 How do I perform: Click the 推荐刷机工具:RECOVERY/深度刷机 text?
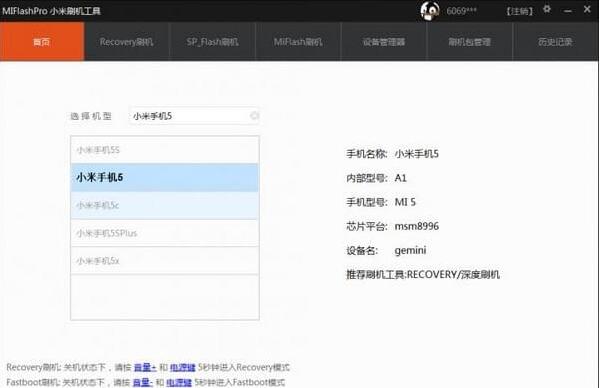pos(423,275)
